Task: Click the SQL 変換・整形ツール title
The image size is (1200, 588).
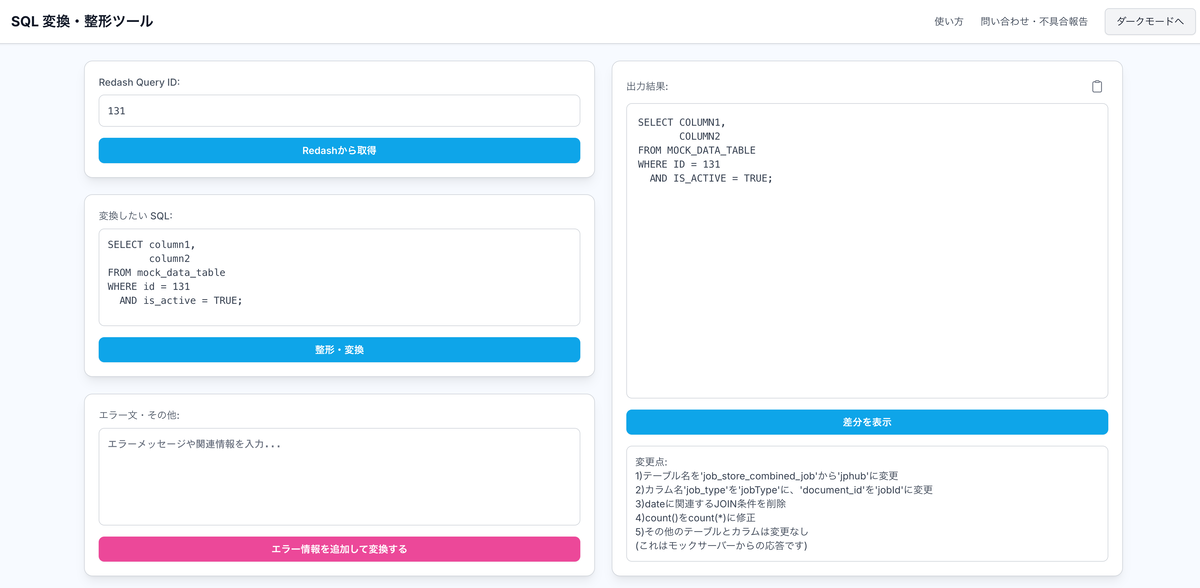Action: tap(82, 21)
